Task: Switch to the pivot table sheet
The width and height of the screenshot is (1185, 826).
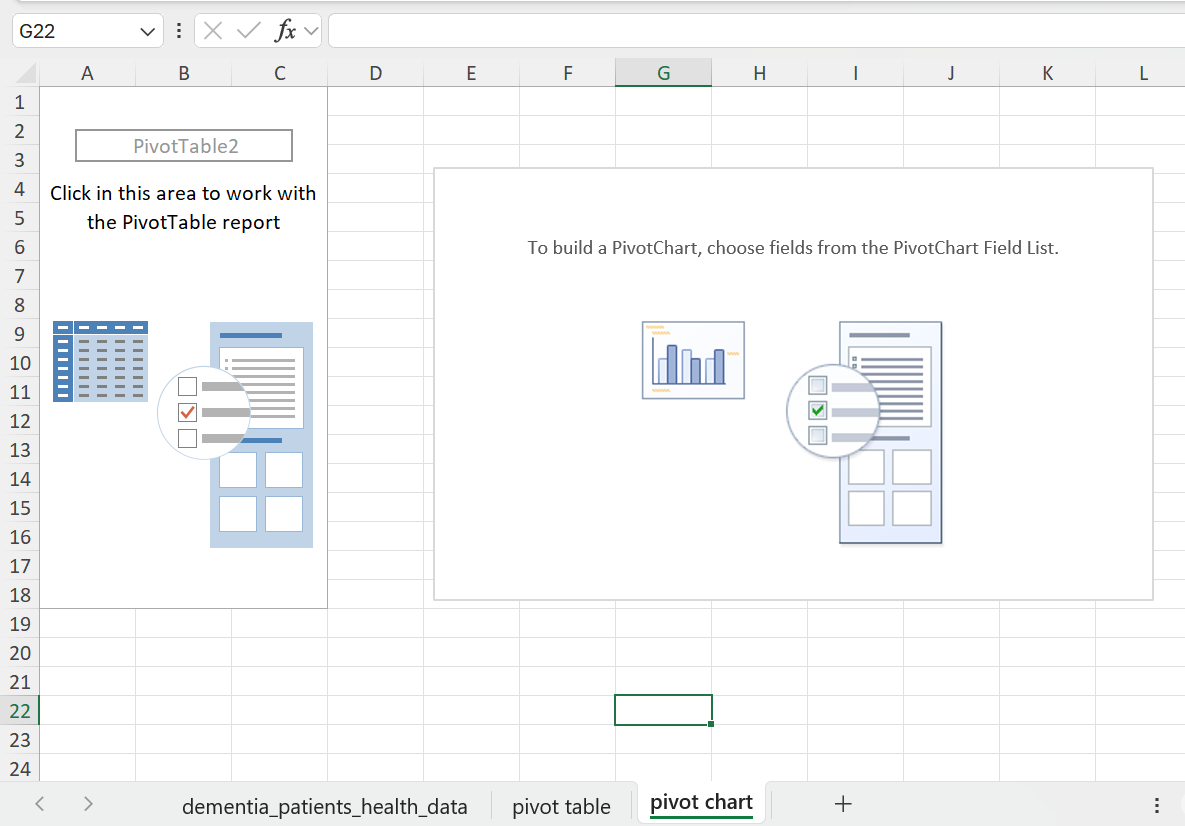Action: coord(561,805)
